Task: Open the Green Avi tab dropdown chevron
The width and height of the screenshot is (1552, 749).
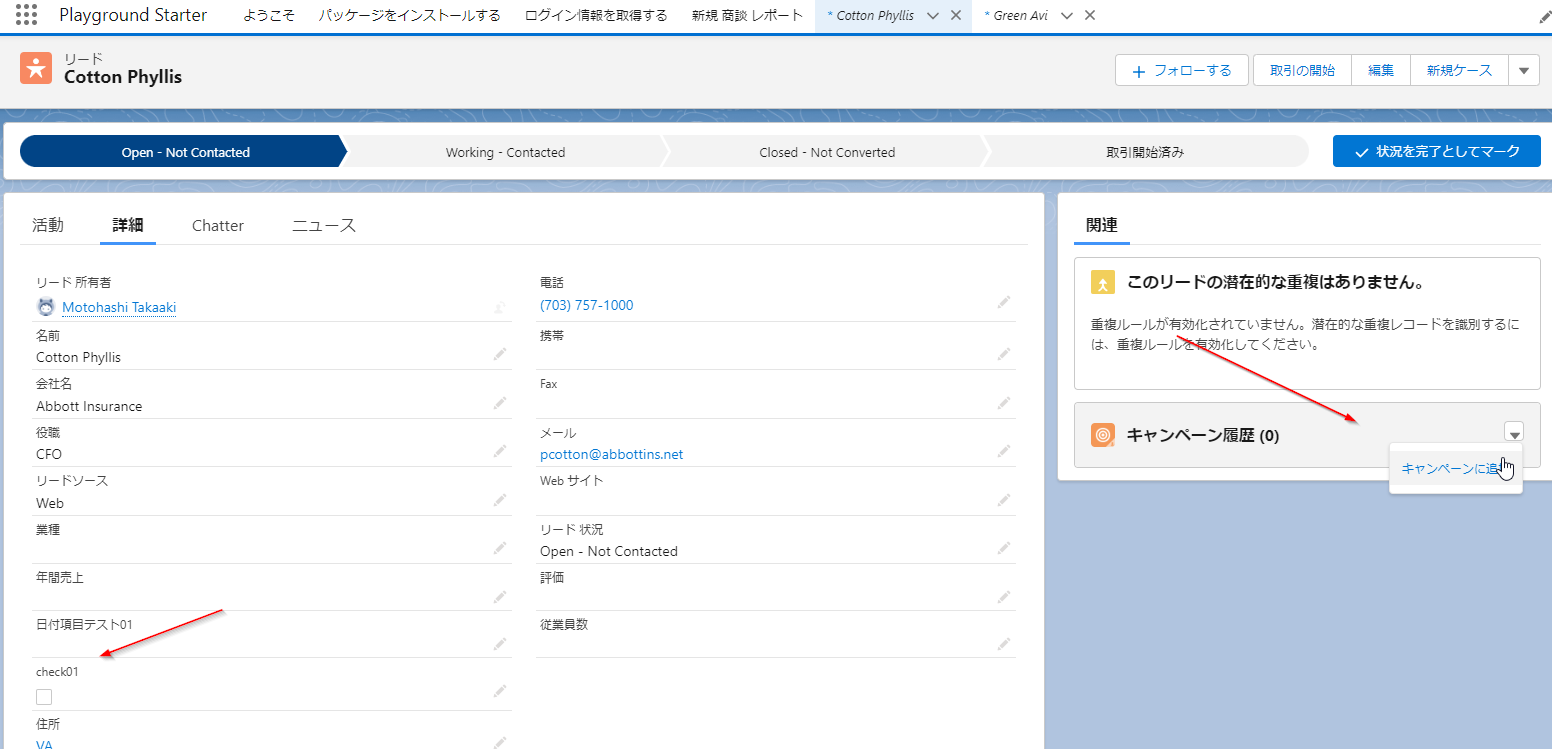Action: 1067,16
